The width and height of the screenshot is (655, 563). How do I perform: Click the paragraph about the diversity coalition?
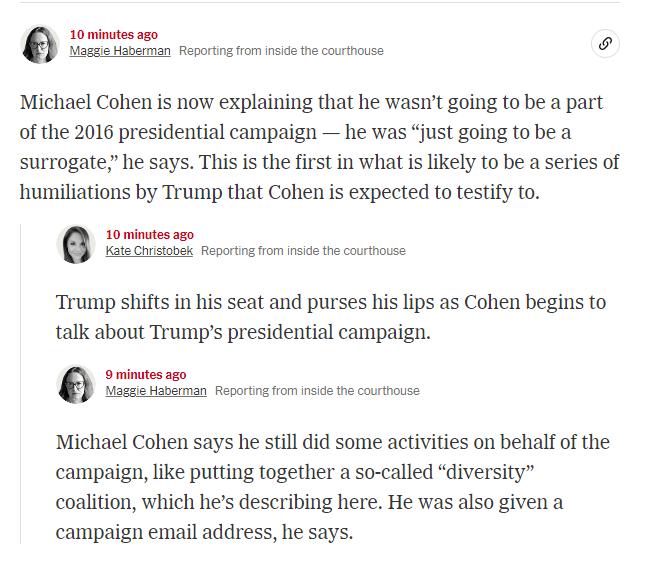point(333,487)
